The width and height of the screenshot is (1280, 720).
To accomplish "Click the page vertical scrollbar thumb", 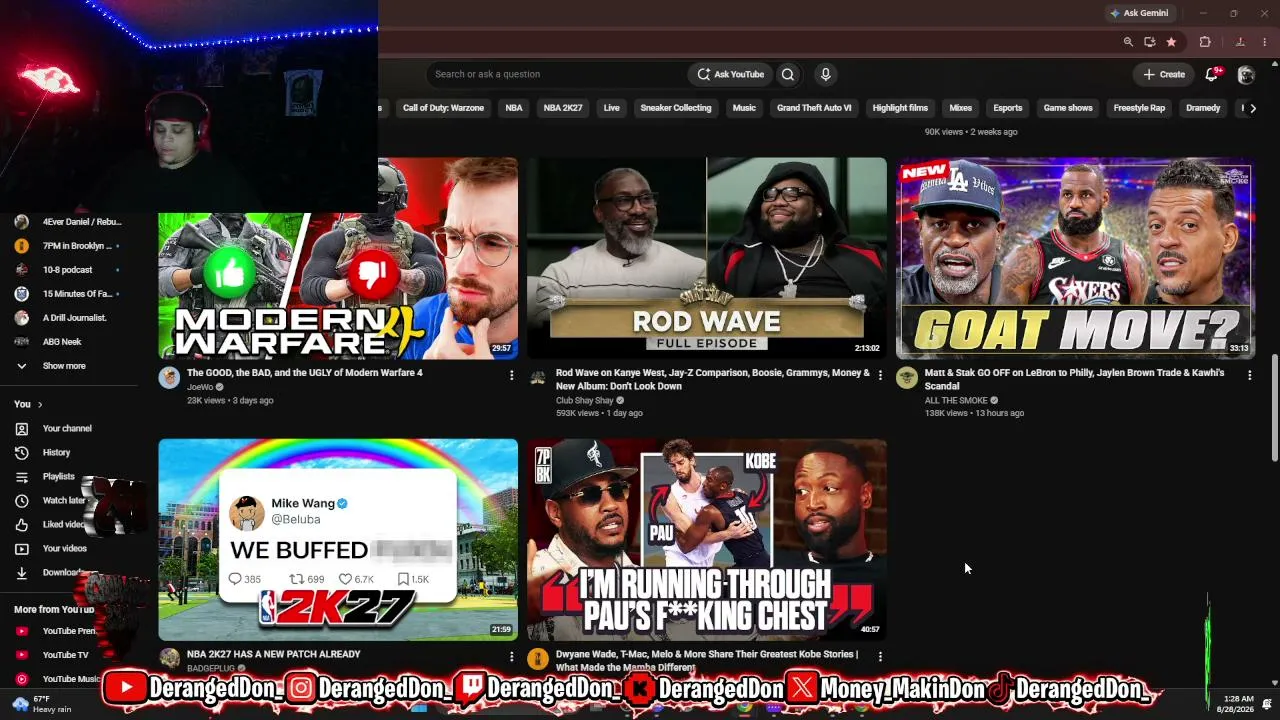I will (1274, 407).
